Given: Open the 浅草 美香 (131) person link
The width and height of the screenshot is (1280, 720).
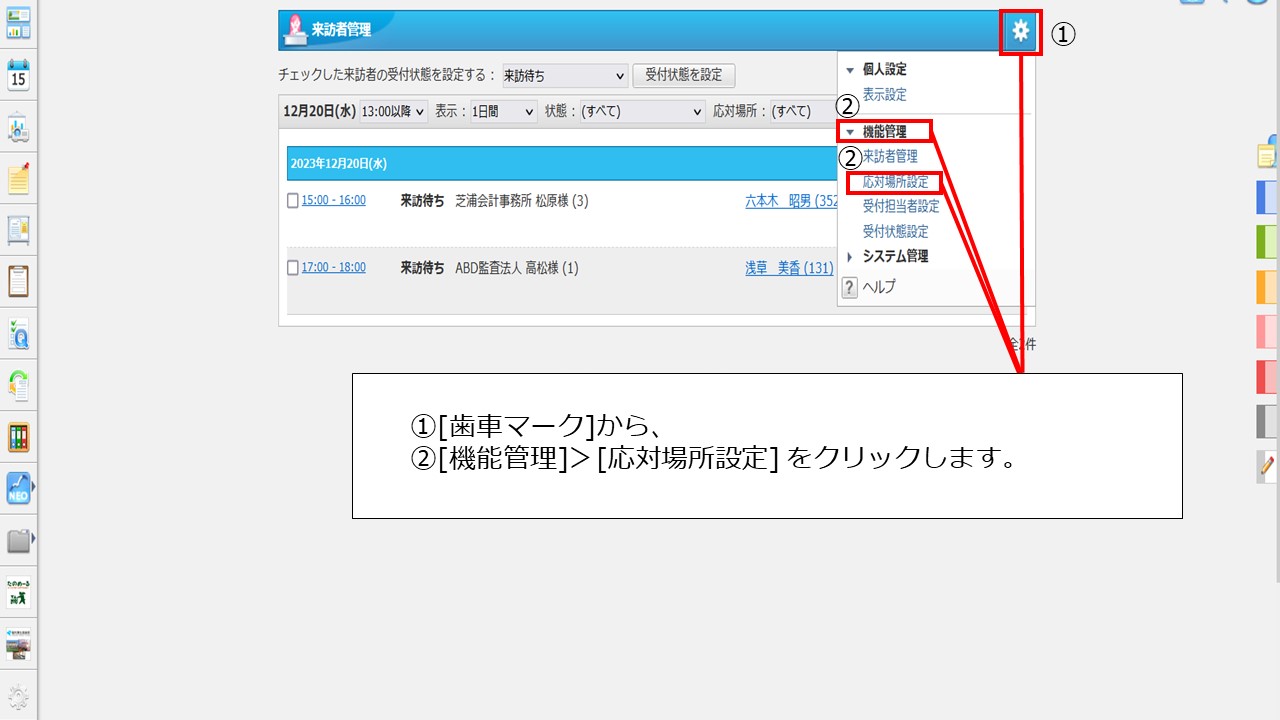Looking at the screenshot, I should pos(789,268).
